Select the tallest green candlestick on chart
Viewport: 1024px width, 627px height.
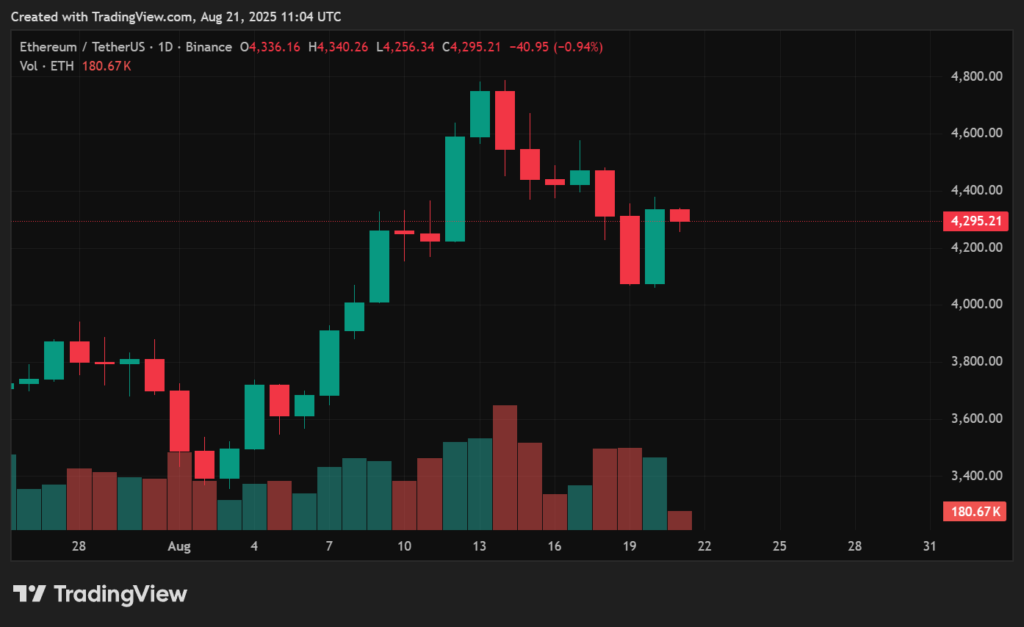455,188
